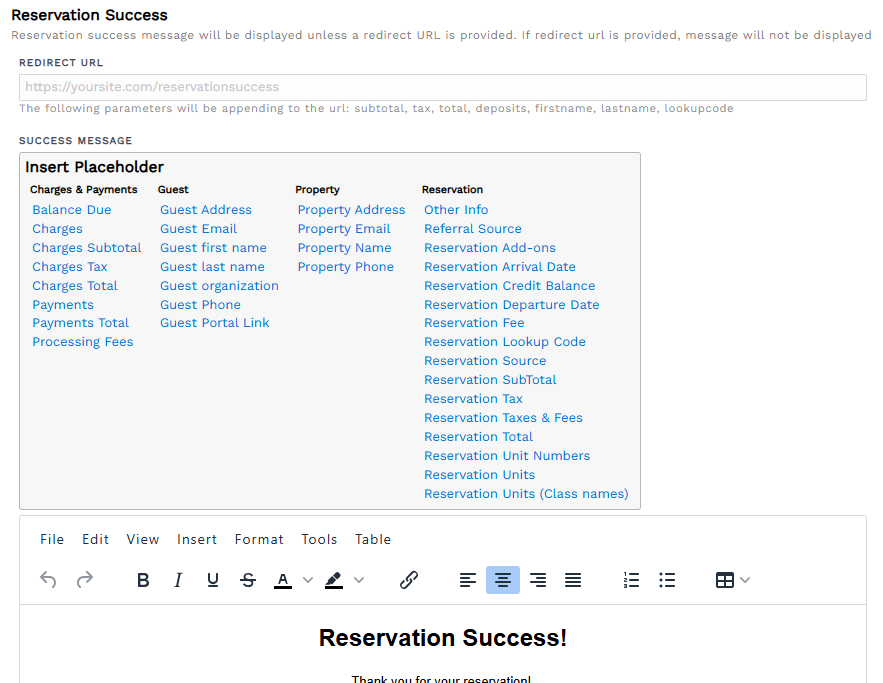Open the Format menu
Image resolution: width=883 pixels, height=683 pixels.
coord(258,539)
